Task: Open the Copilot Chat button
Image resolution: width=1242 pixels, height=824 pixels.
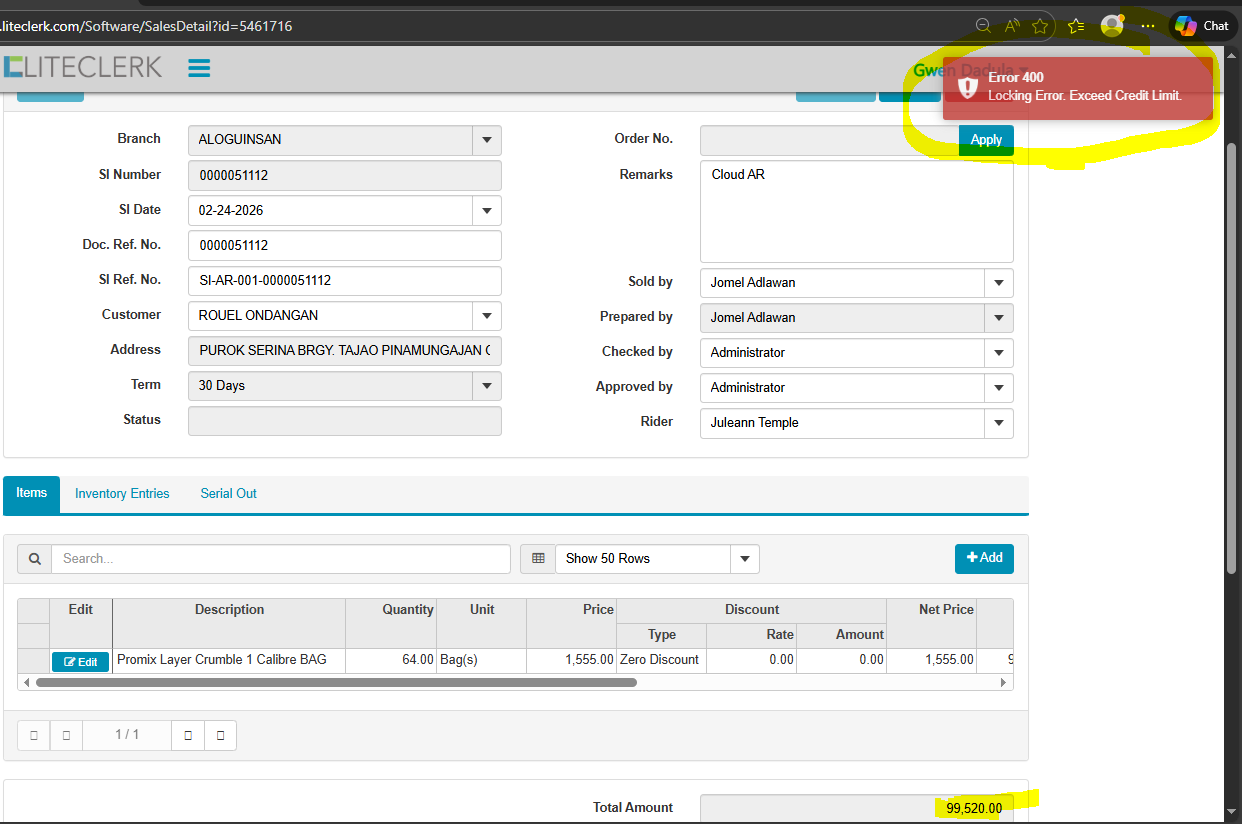Action: click(x=1202, y=26)
